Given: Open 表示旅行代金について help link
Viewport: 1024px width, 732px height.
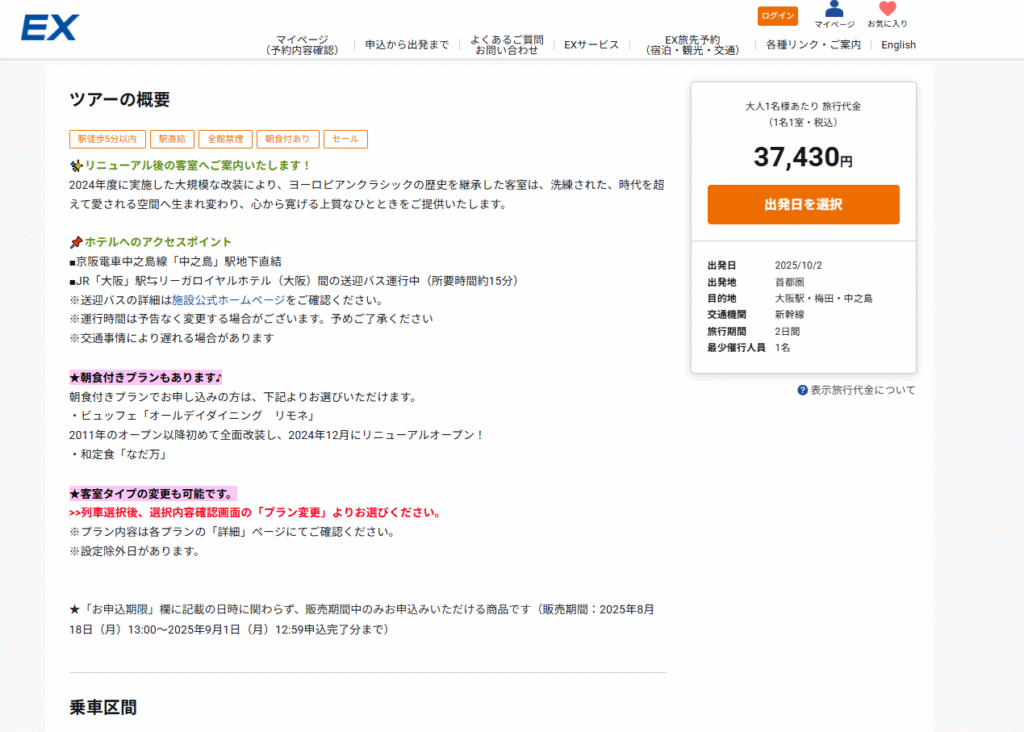Looking at the screenshot, I should (862, 390).
